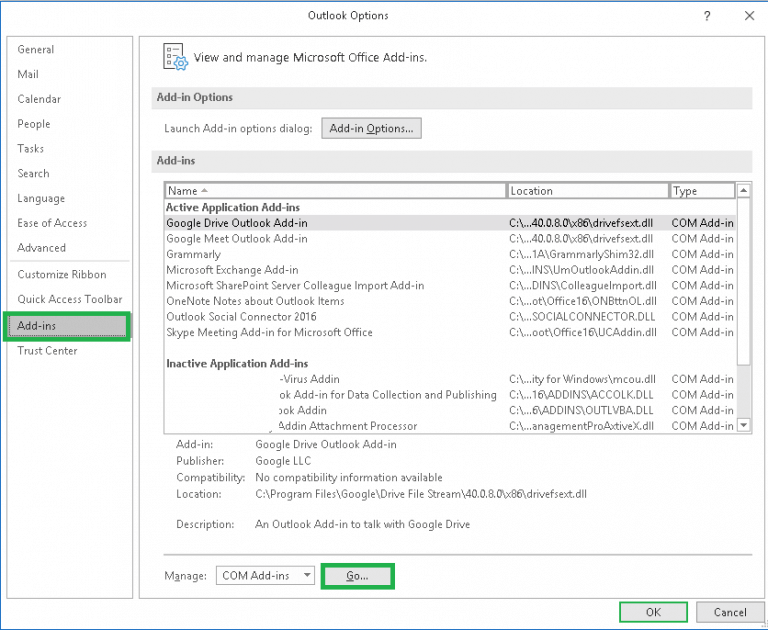Click the Help question mark icon
The image size is (768, 630).
(707, 16)
